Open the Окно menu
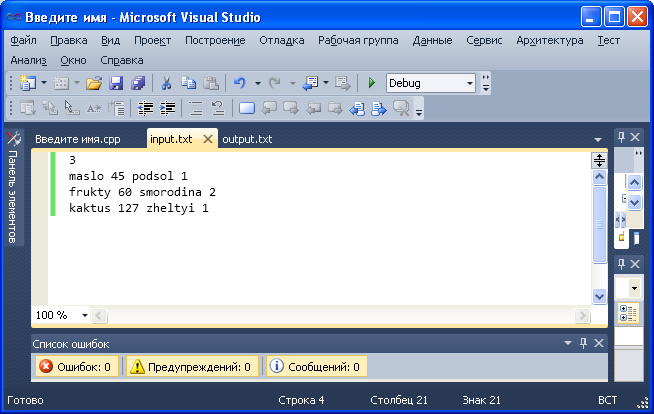Image resolution: width=654 pixels, height=414 pixels. coord(73,60)
